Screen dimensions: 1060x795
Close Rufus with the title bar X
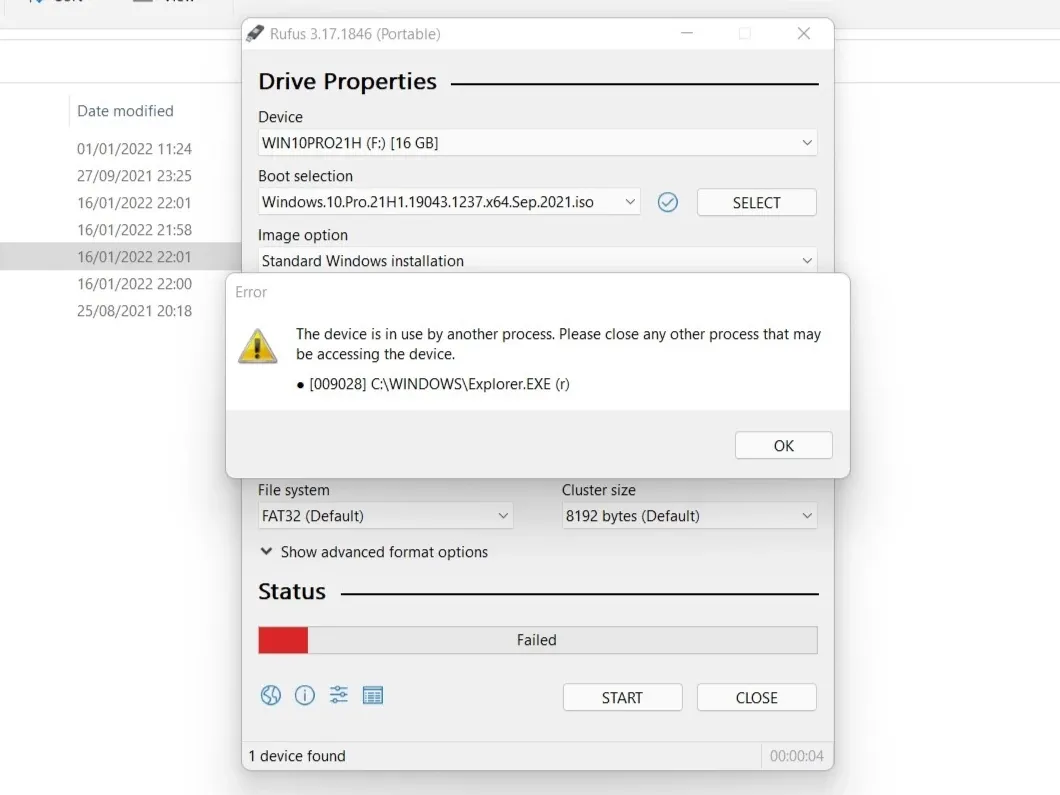(804, 33)
